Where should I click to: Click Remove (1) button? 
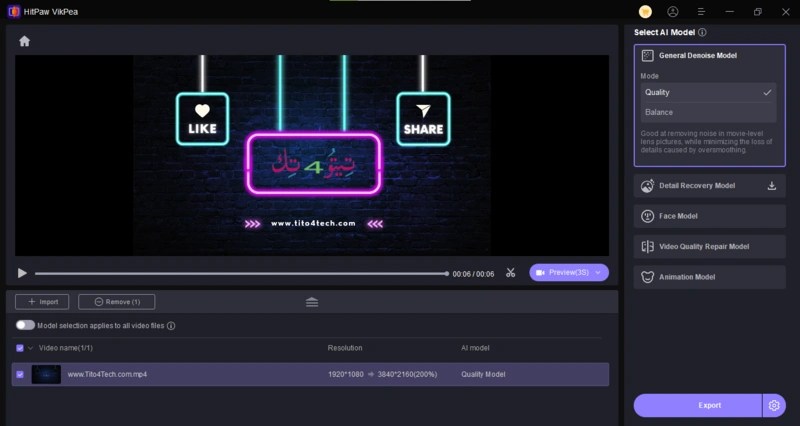coord(117,302)
